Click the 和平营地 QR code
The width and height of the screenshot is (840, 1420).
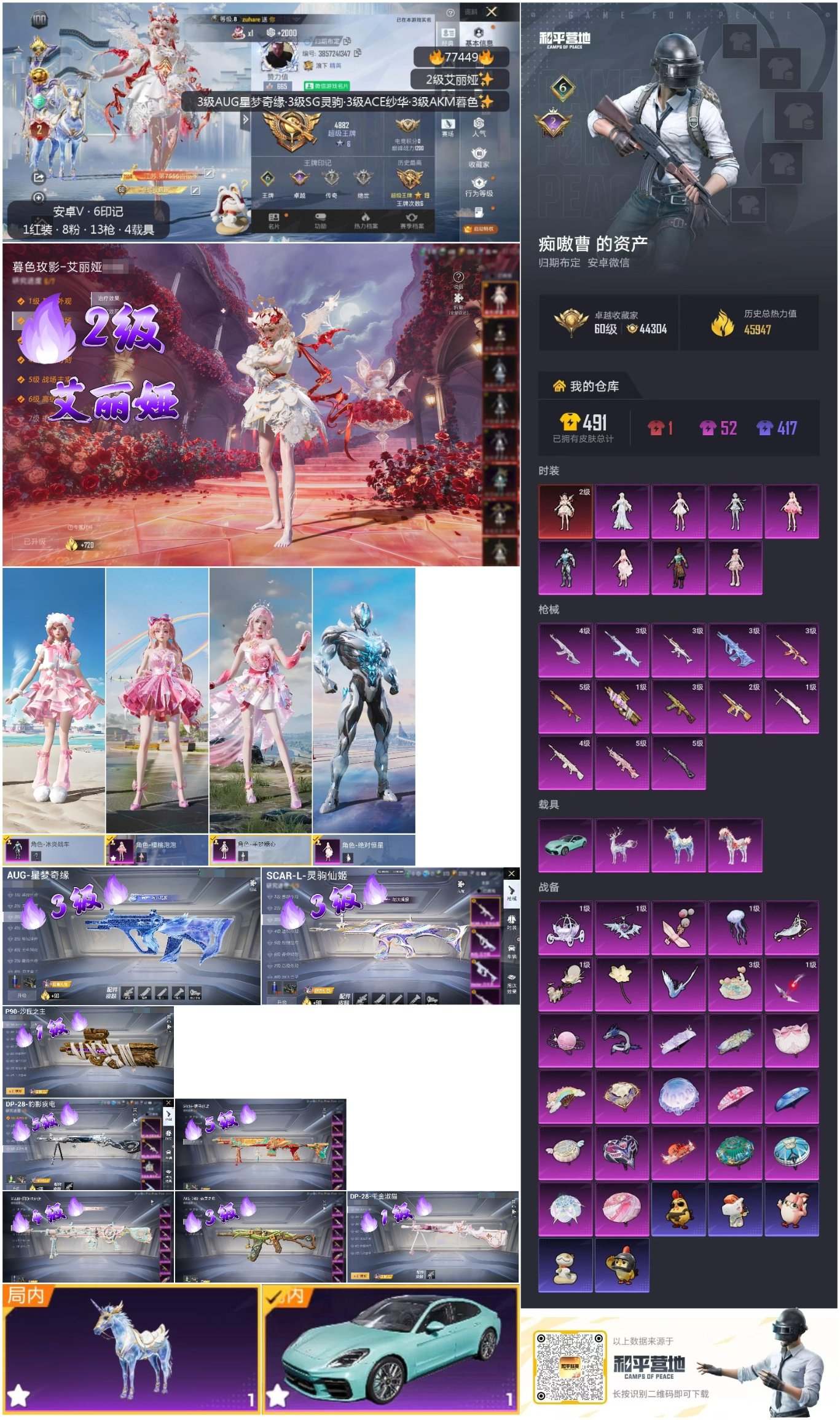[570, 1368]
